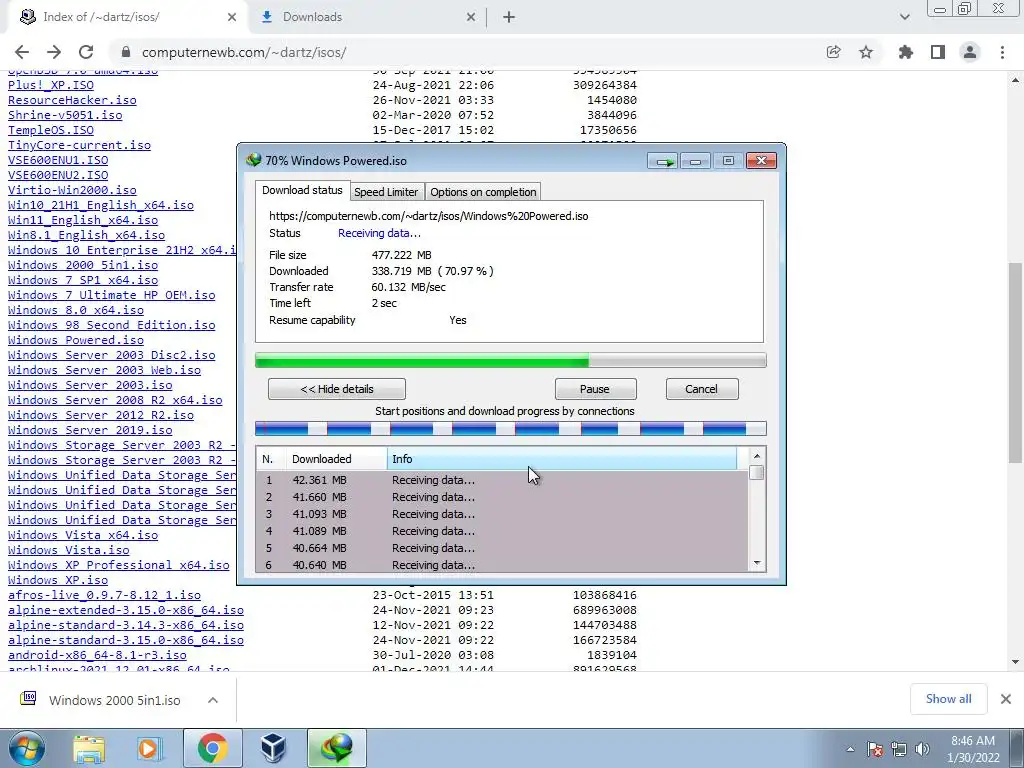The height and width of the screenshot is (768, 1024).
Task: Open the Plus!_XP.ISO link
Action: [x=51, y=85]
